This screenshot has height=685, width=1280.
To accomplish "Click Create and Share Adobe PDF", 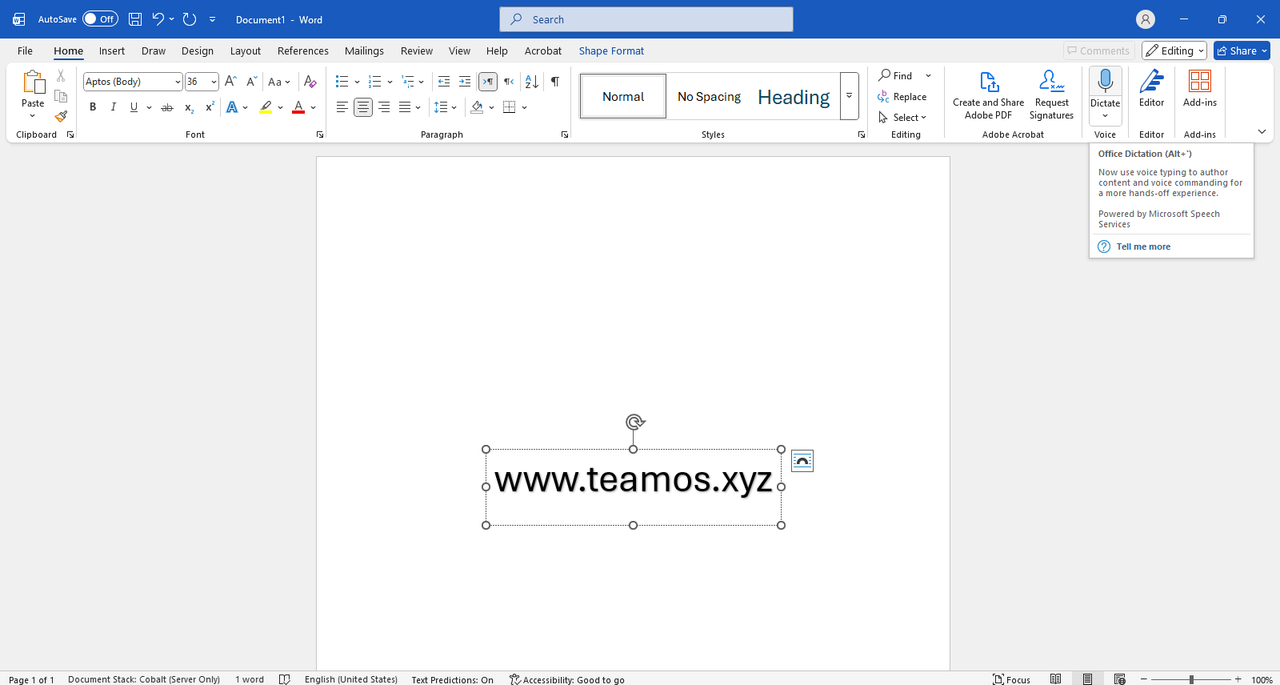I will click(988, 94).
